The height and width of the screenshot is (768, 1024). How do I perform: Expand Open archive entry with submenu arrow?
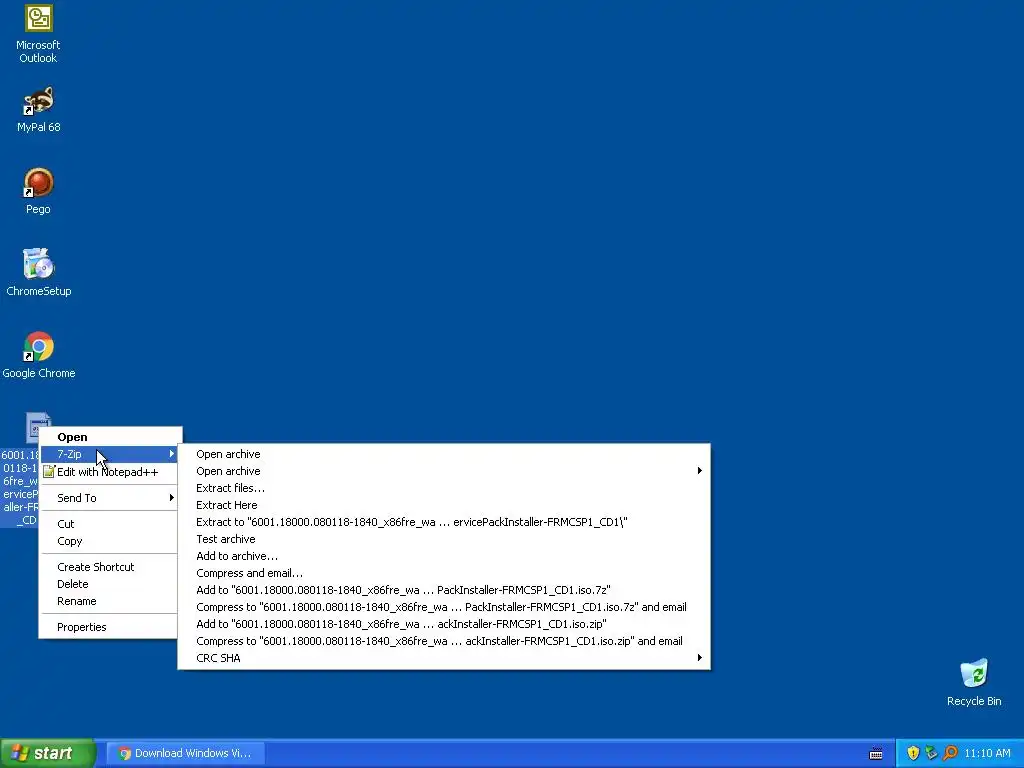coord(444,471)
